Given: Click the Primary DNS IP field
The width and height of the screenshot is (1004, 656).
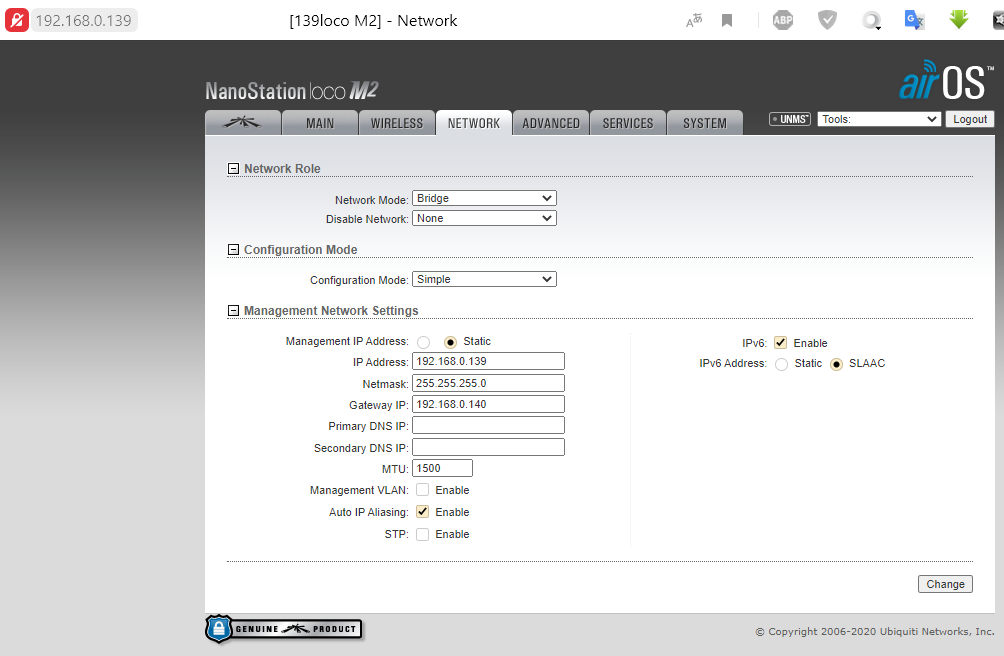Looking at the screenshot, I should (488, 426).
